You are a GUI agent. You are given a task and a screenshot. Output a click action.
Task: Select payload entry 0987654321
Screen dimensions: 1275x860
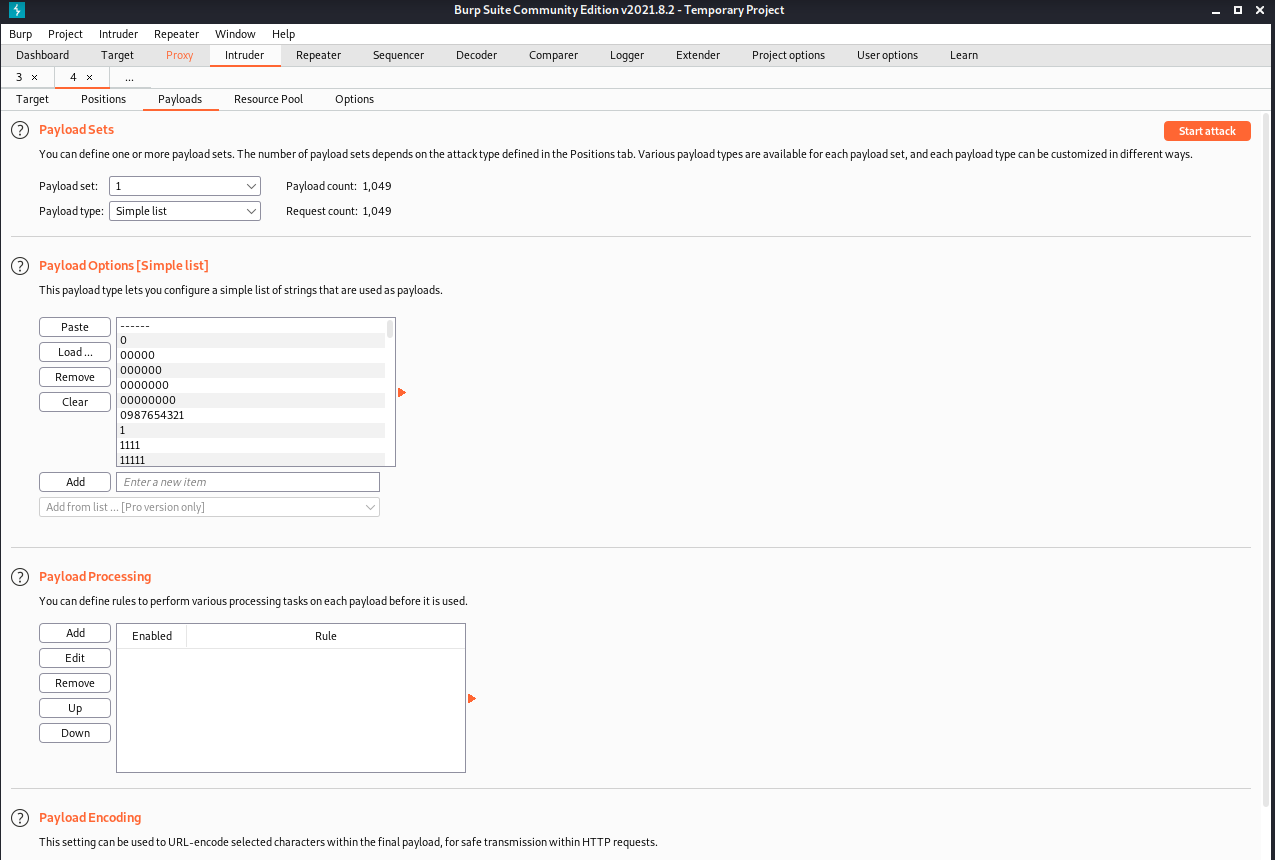[250, 415]
